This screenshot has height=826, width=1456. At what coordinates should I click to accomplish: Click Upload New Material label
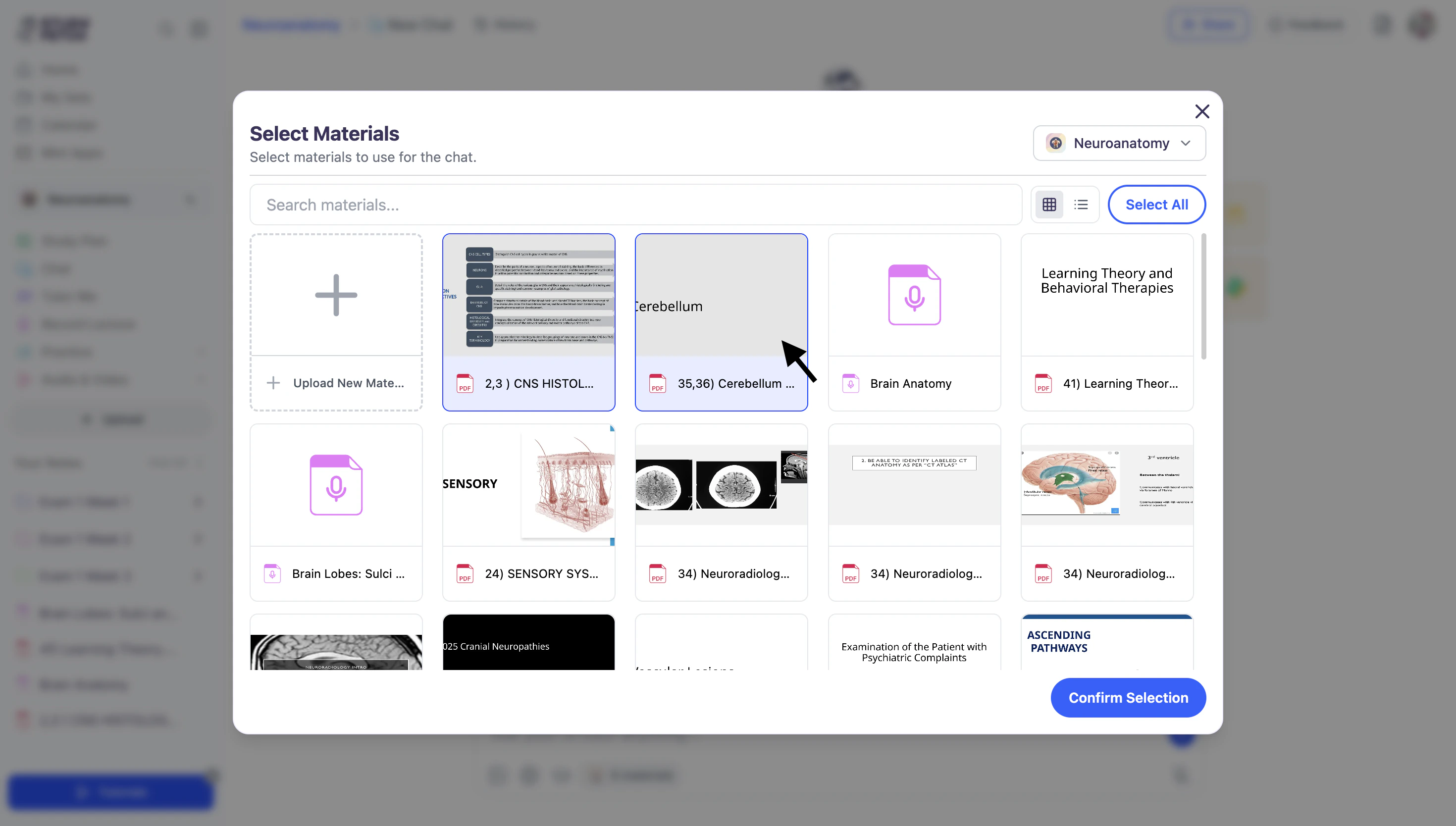pyautogui.click(x=348, y=383)
